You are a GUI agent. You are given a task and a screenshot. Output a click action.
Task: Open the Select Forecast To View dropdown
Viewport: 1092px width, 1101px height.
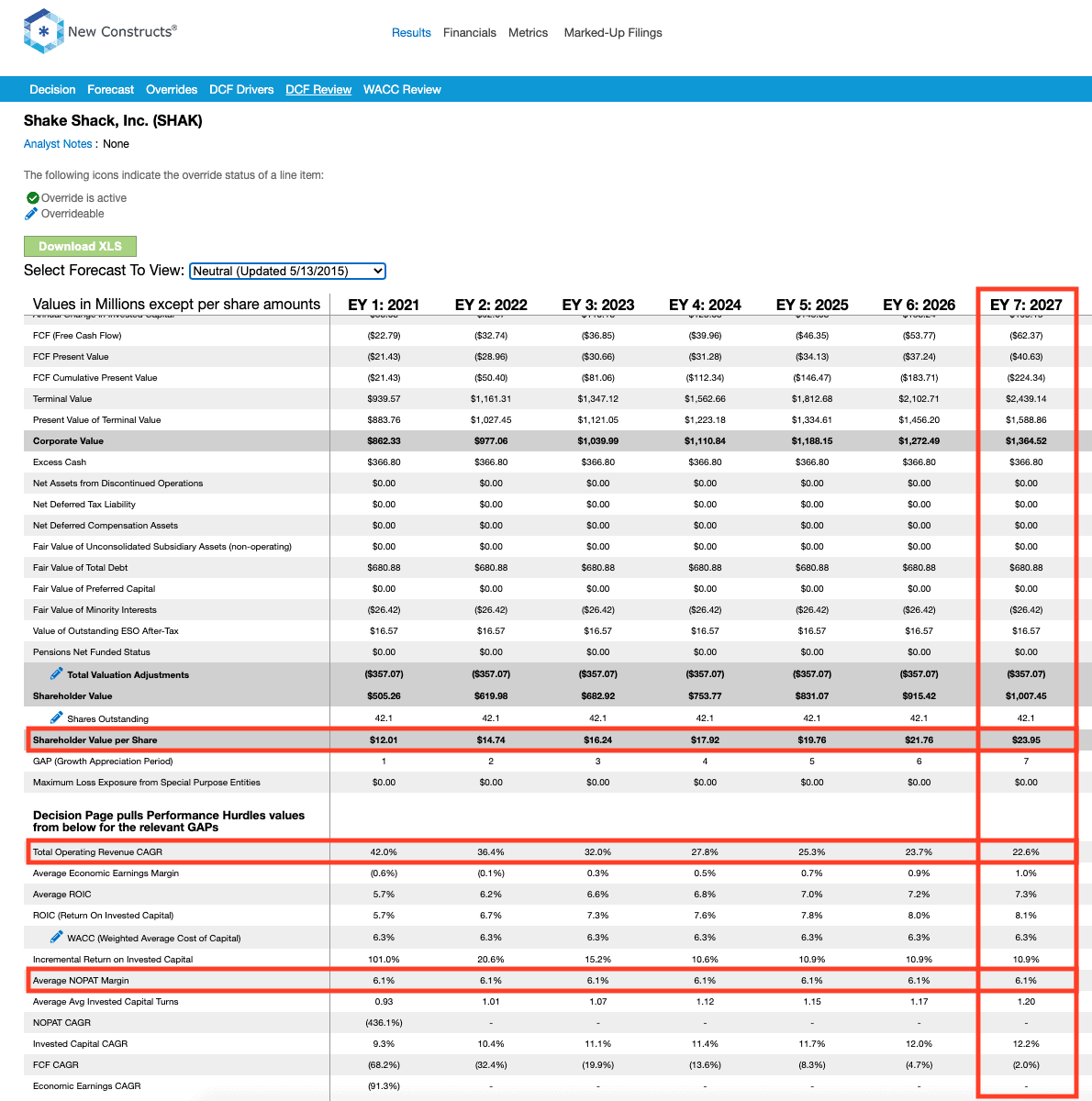pyautogui.click(x=287, y=271)
